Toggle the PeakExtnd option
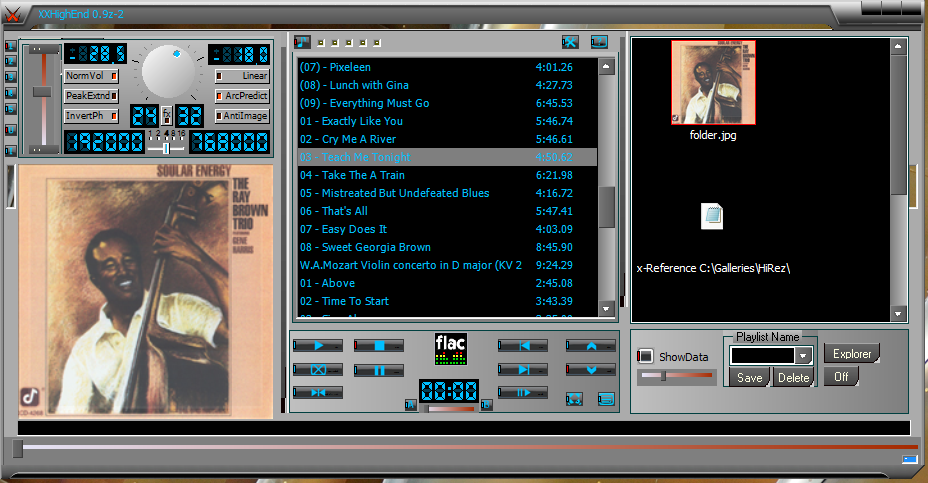928x483 pixels. point(91,96)
